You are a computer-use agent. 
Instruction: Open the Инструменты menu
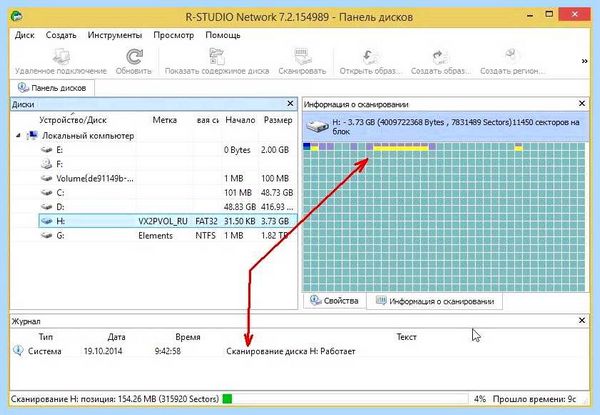coord(115,35)
